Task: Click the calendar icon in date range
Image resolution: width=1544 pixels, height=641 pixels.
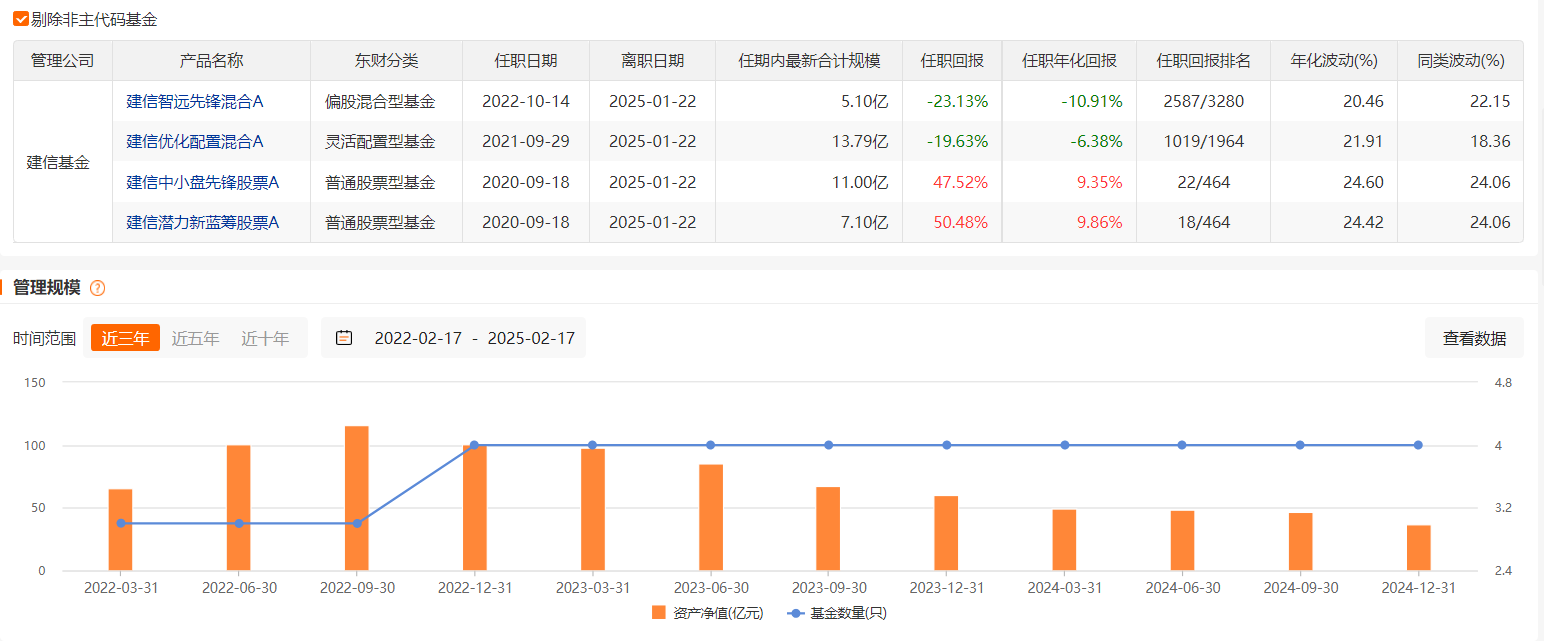Action: (x=344, y=338)
